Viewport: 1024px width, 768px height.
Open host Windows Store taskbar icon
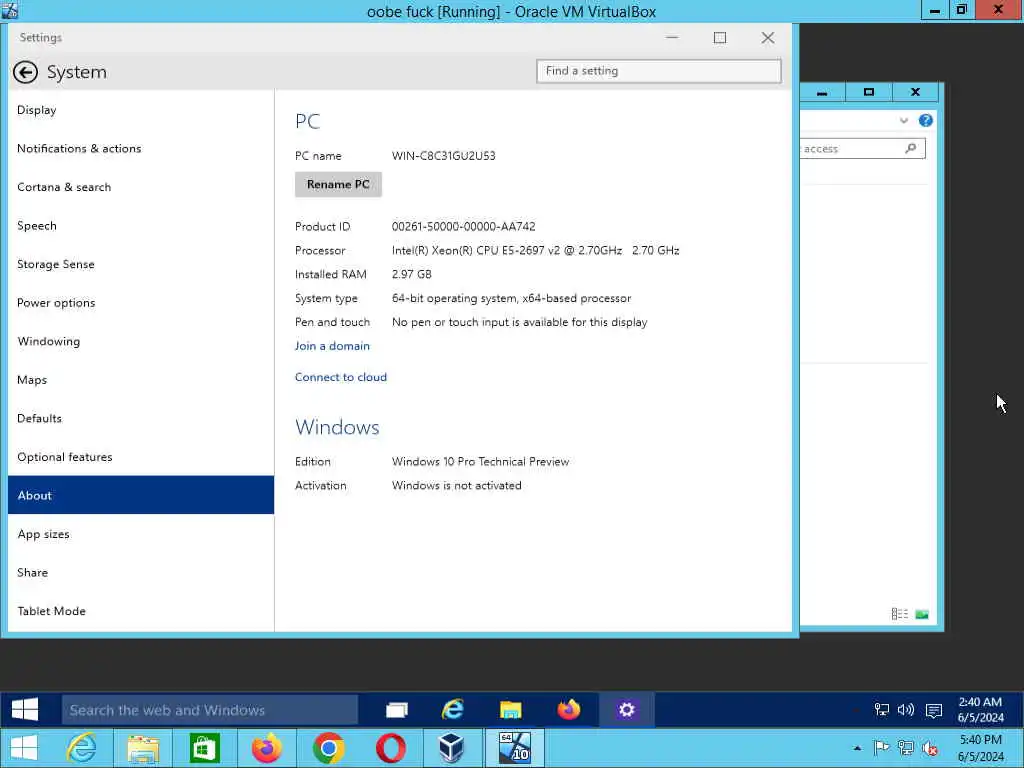coord(204,748)
